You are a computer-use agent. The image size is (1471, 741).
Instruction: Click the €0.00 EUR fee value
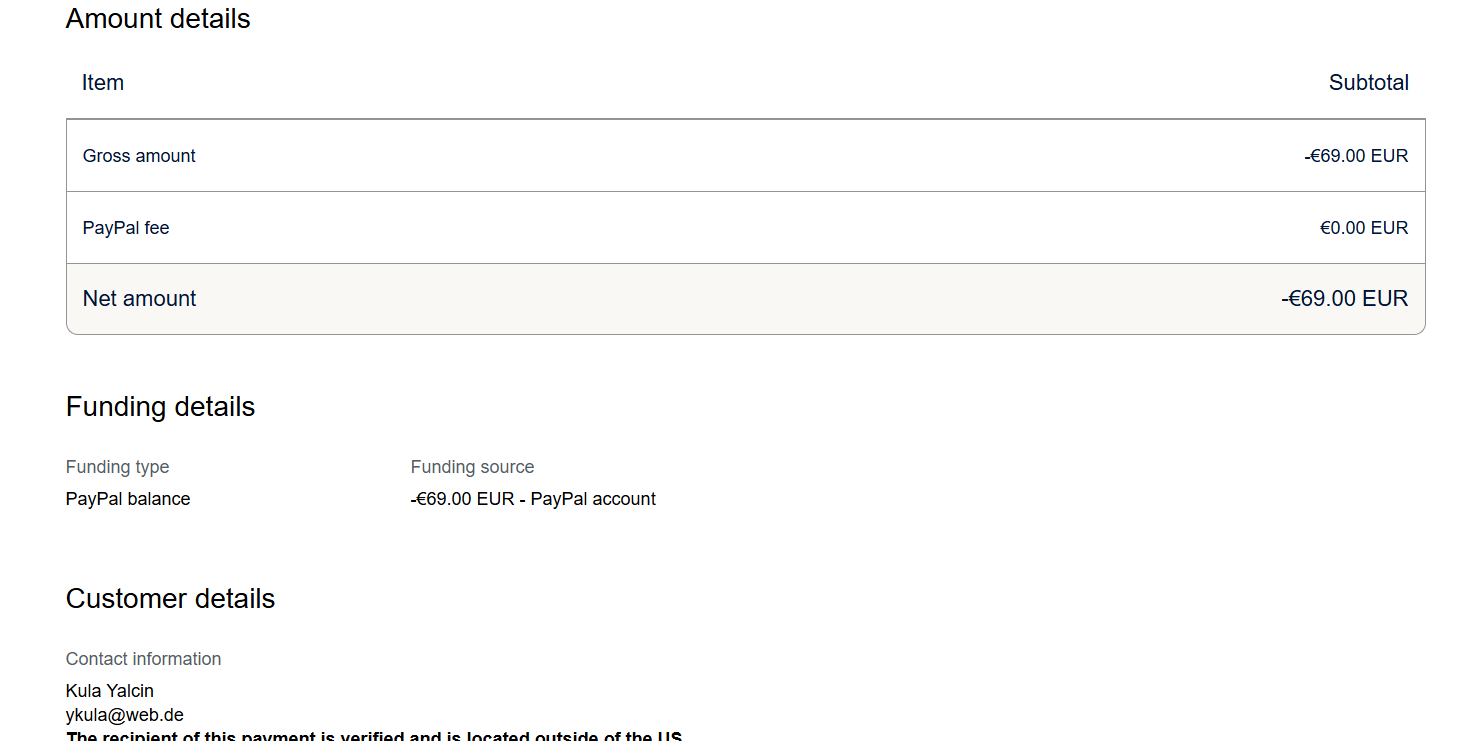click(x=1364, y=228)
